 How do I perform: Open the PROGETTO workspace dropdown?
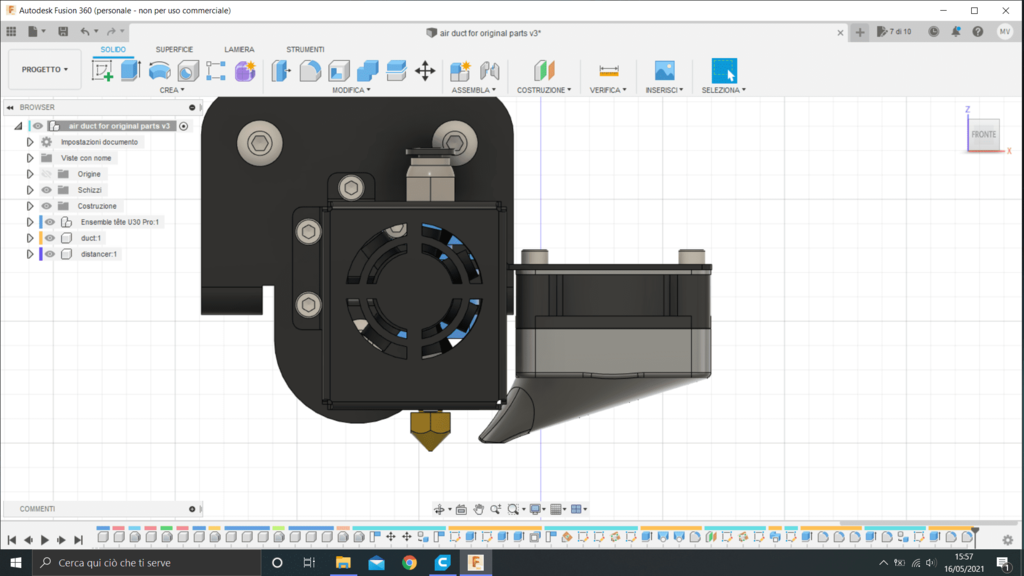(44, 69)
